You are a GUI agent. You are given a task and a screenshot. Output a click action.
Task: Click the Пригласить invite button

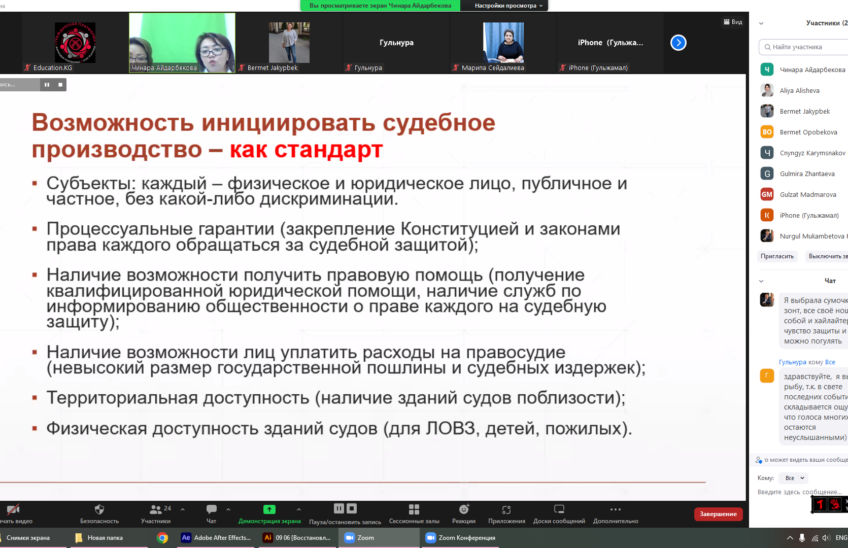pos(778,256)
